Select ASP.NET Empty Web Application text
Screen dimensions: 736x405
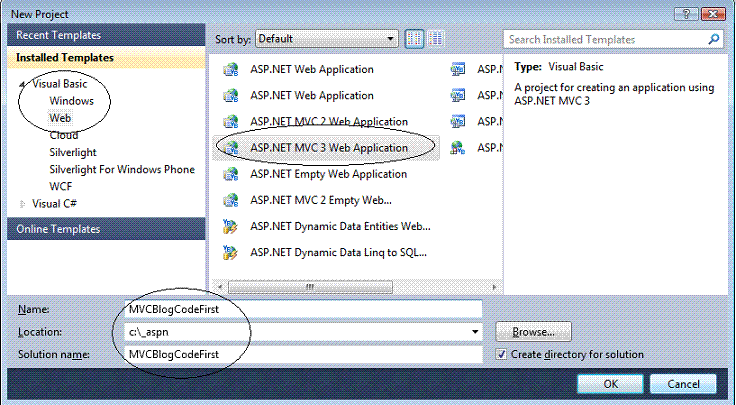329,174
